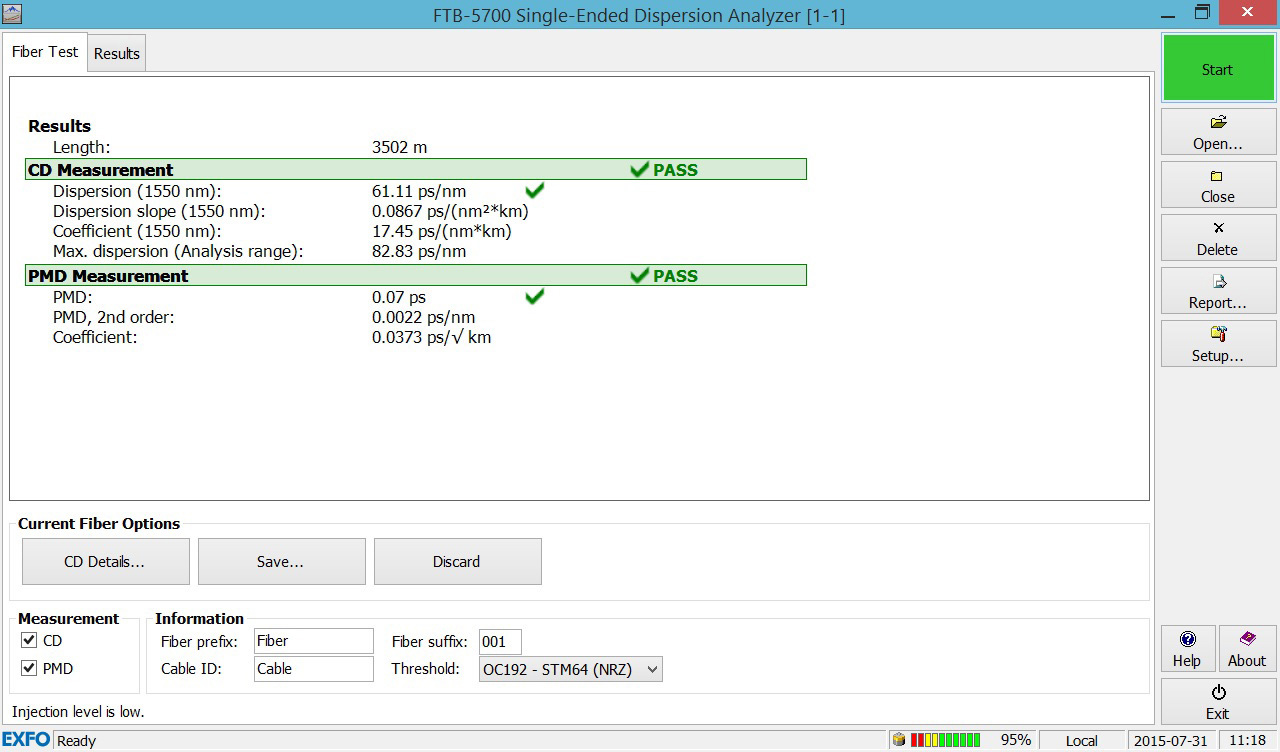Screen dimensions: 1280x752
Task: Uncheck the CD measurement checkbox
Action: (x=29, y=641)
